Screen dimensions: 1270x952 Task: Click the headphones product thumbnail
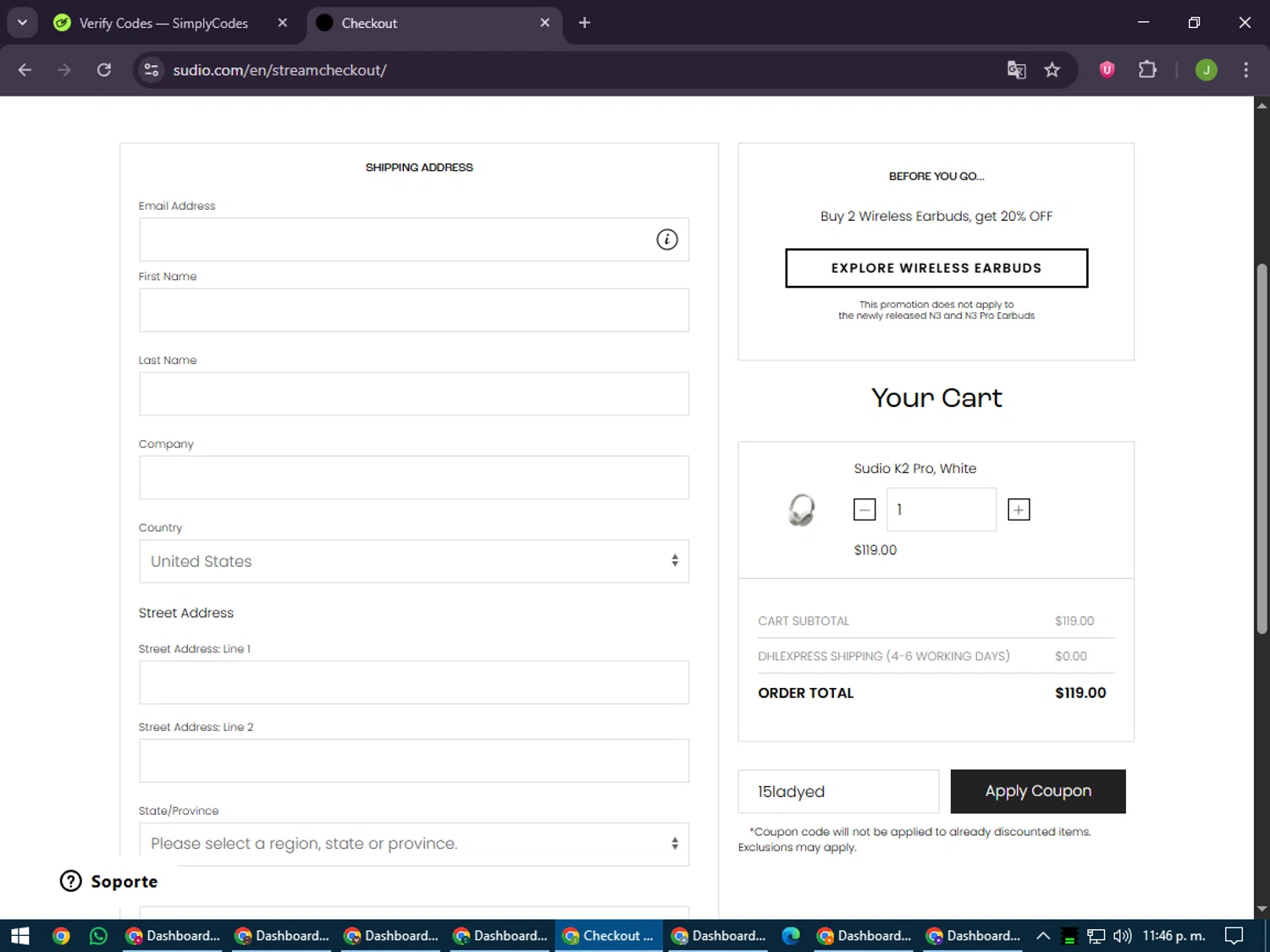click(x=801, y=509)
